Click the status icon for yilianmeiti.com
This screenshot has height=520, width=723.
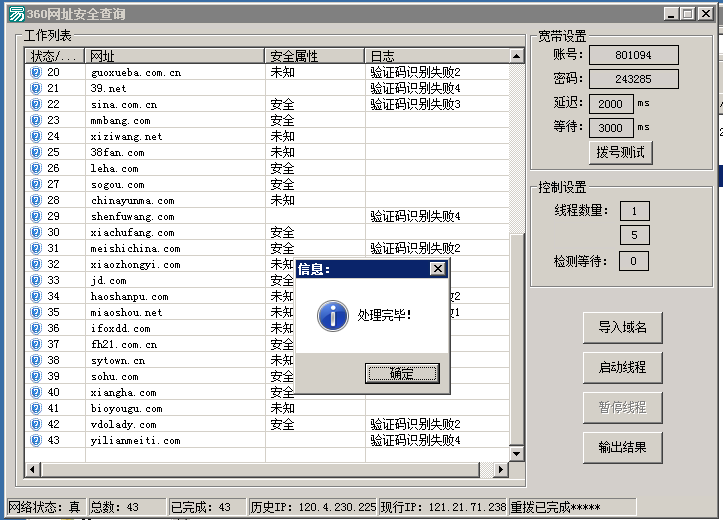click(x=36, y=440)
